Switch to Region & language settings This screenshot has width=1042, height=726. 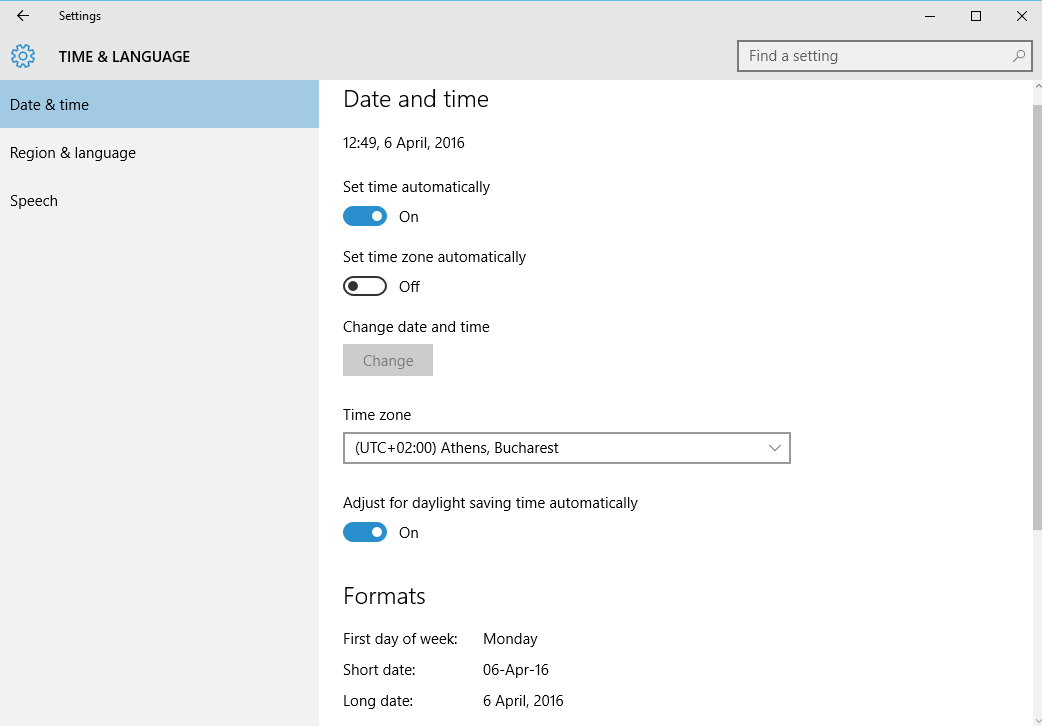[73, 152]
